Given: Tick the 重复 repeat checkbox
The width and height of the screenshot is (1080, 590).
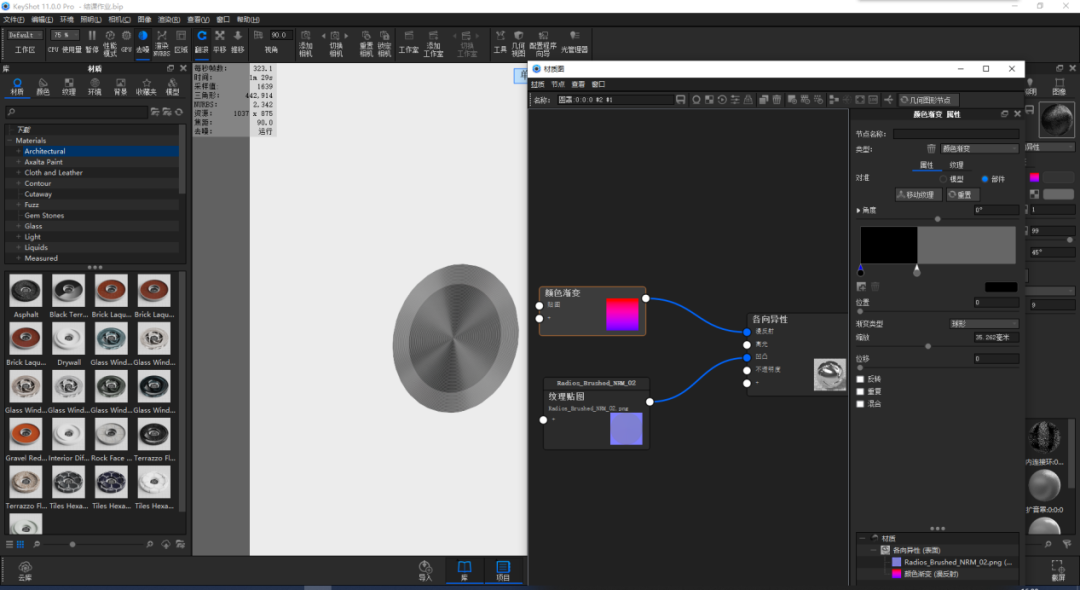Looking at the screenshot, I should [x=860, y=391].
